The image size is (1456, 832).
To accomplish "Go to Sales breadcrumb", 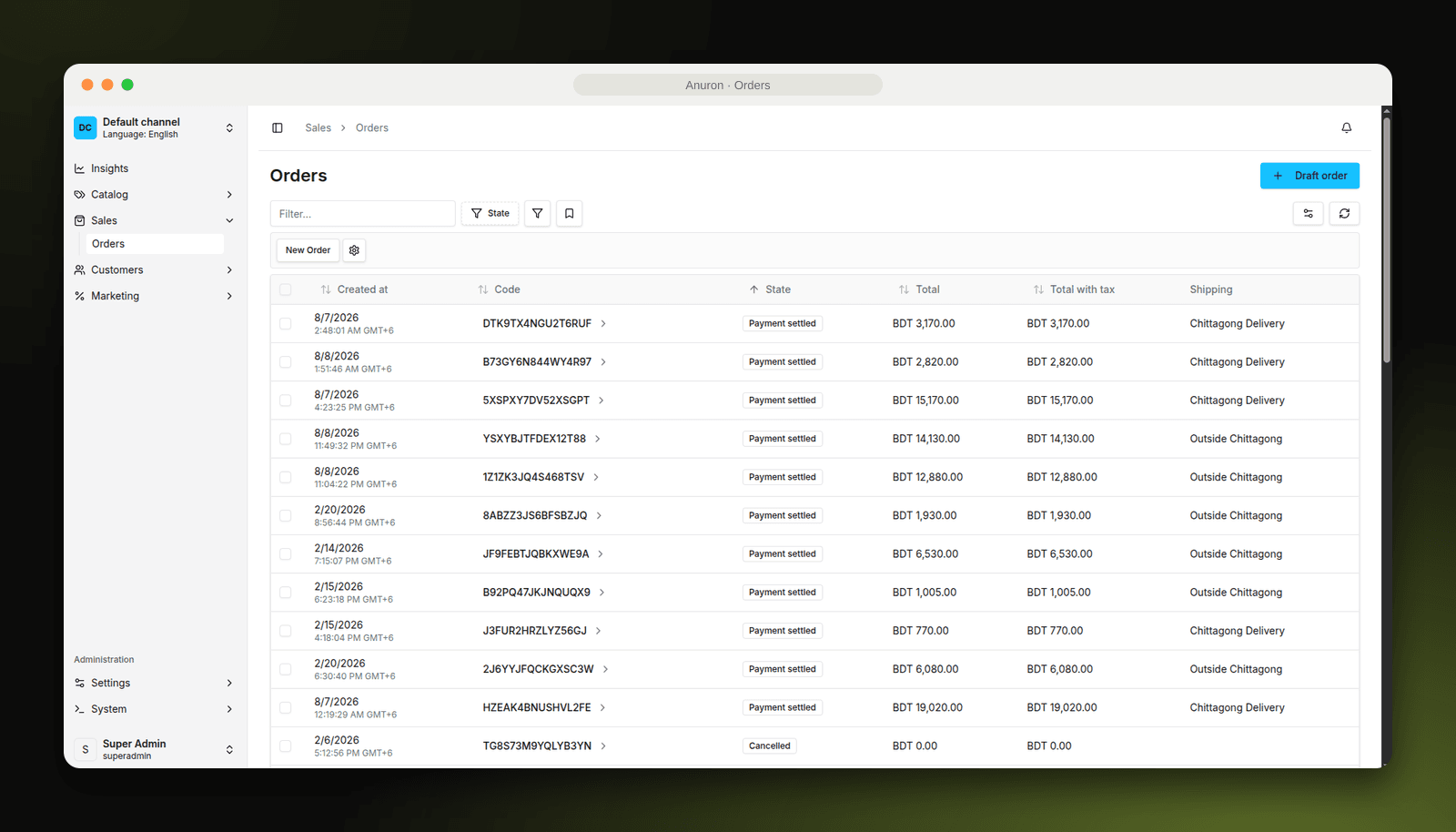I will click(318, 127).
